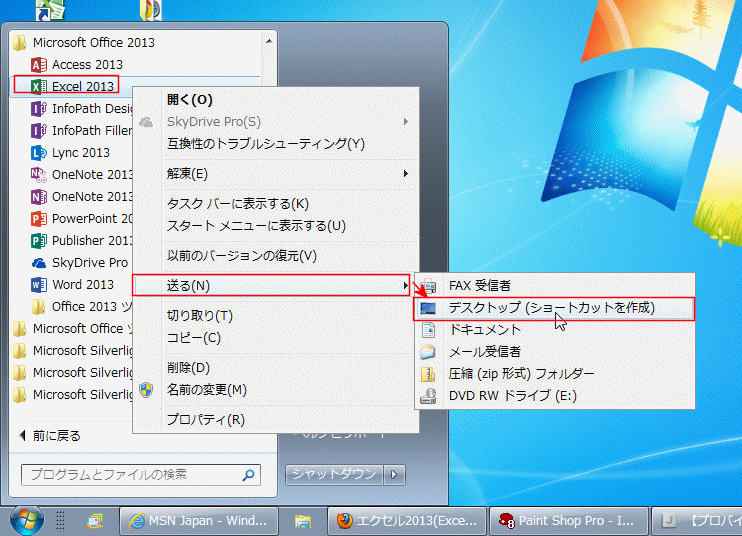Image resolution: width=742 pixels, height=536 pixels.
Task: Choose デスクトップ (ショートカットを作成)
Action: point(554,308)
